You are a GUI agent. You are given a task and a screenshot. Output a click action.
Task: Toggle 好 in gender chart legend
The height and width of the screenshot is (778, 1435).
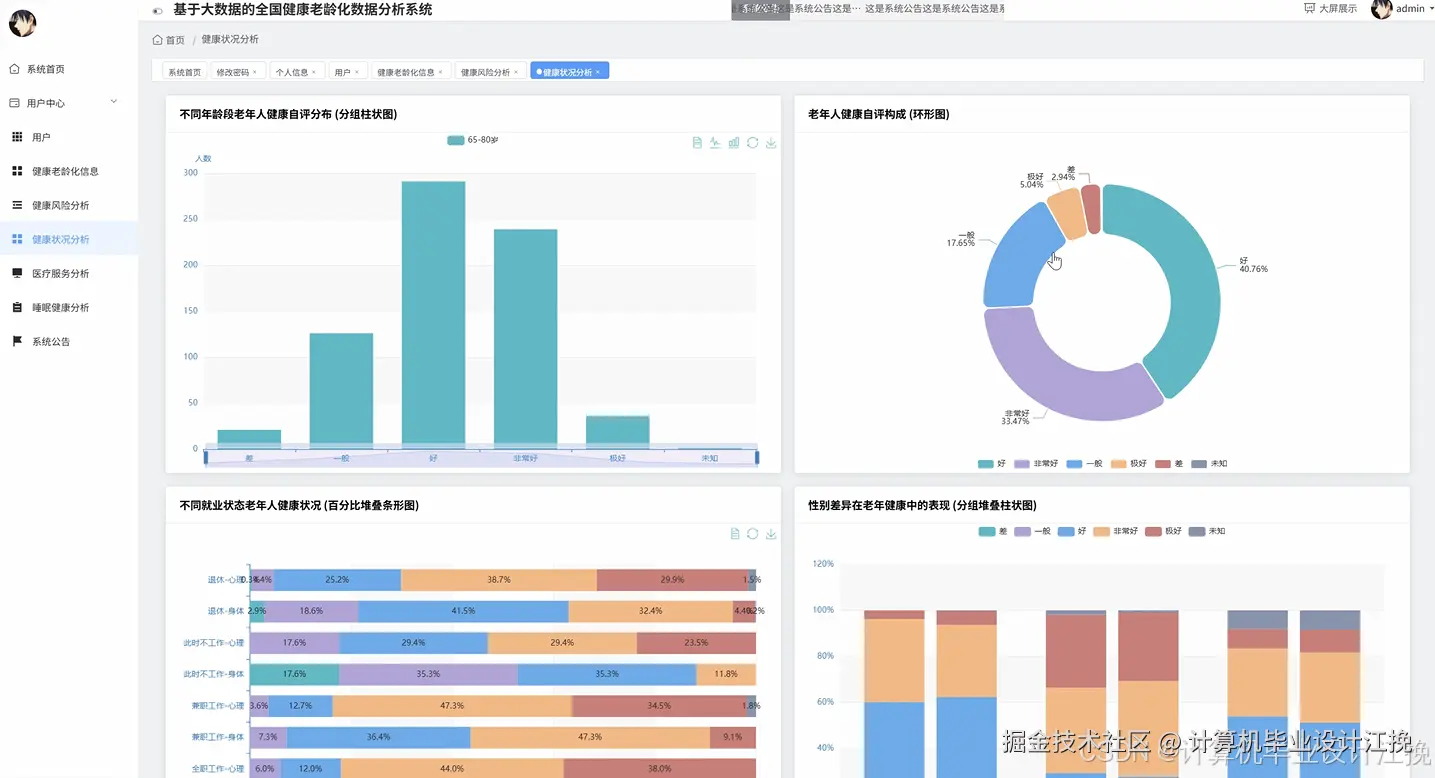click(1072, 531)
